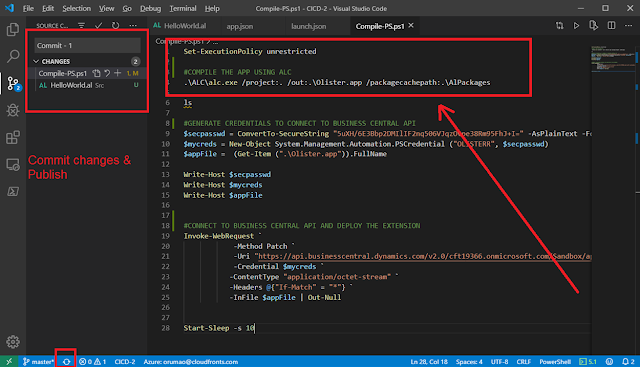Open the Manage settings gear icon

[x=13, y=342]
